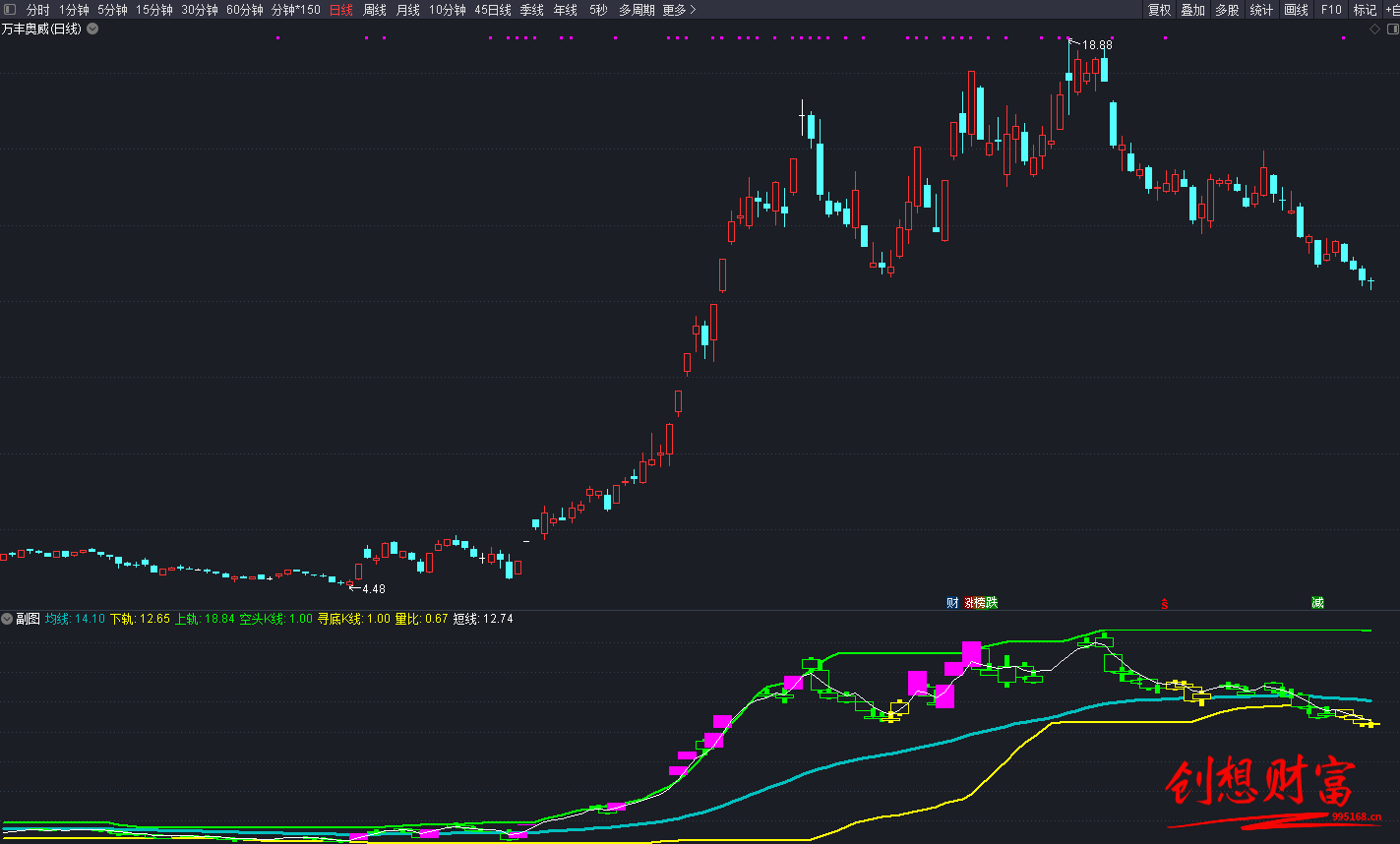
Task: Switch to 周线 weekly chart
Action: [x=375, y=10]
